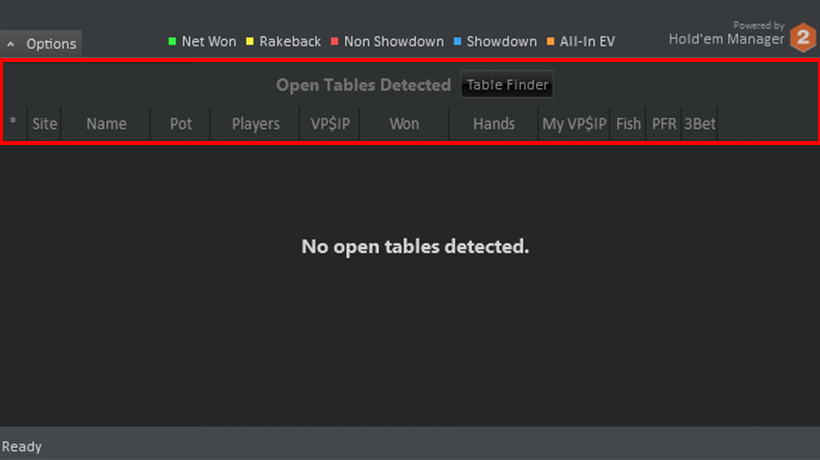Sort by the Fish column header
Viewport: 820px width, 460px height.
tap(628, 123)
